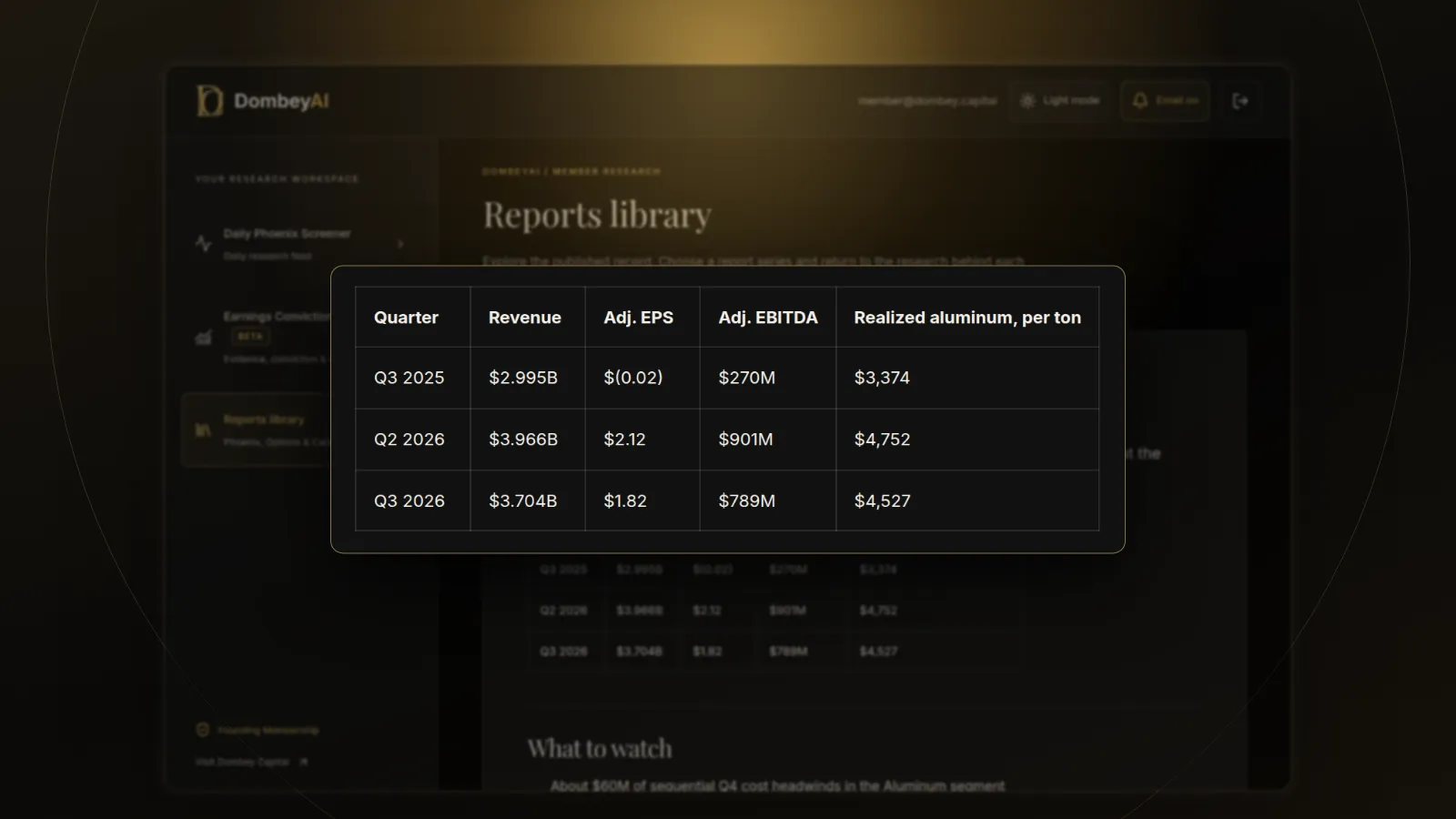Click the Founding Membership label
The width and height of the screenshot is (1456, 819).
tap(268, 730)
